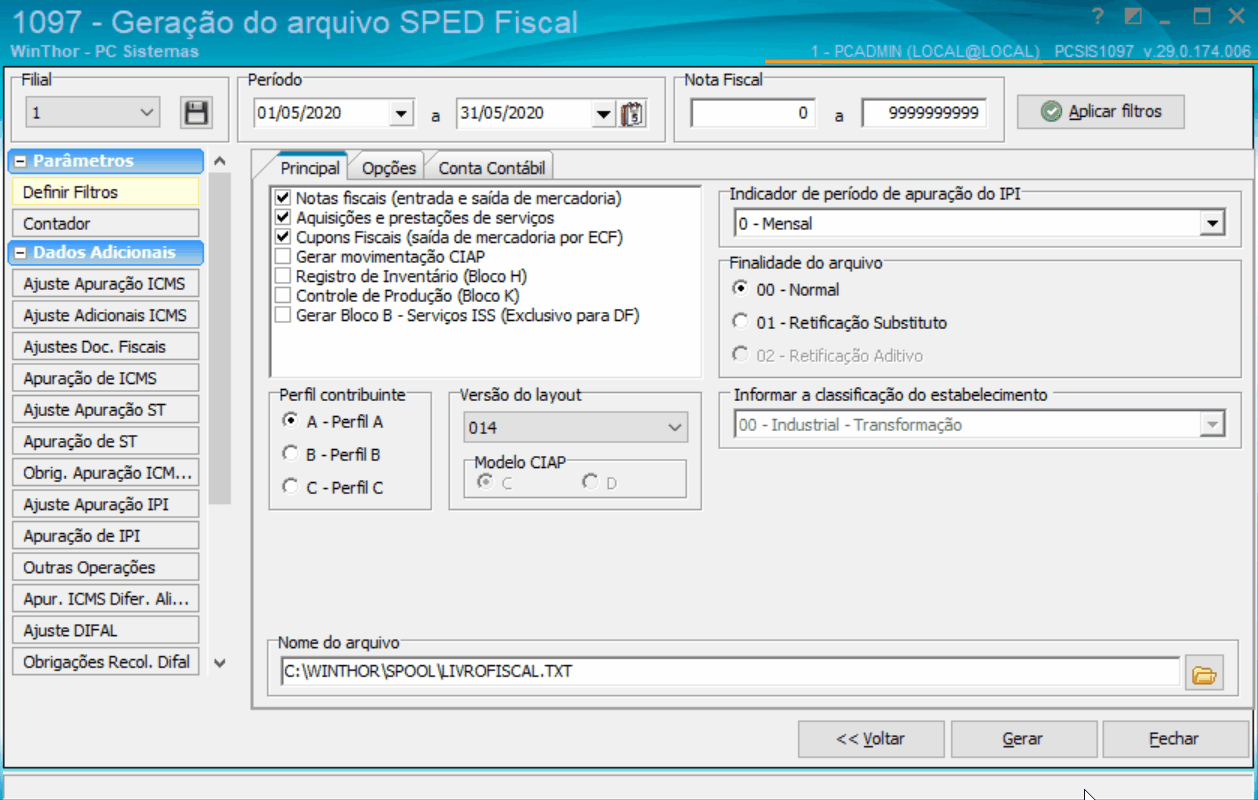Viewport: 1258px width, 800px height.
Task: Collapse the Parâmetros section minus icon
Action: click(x=20, y=161)
